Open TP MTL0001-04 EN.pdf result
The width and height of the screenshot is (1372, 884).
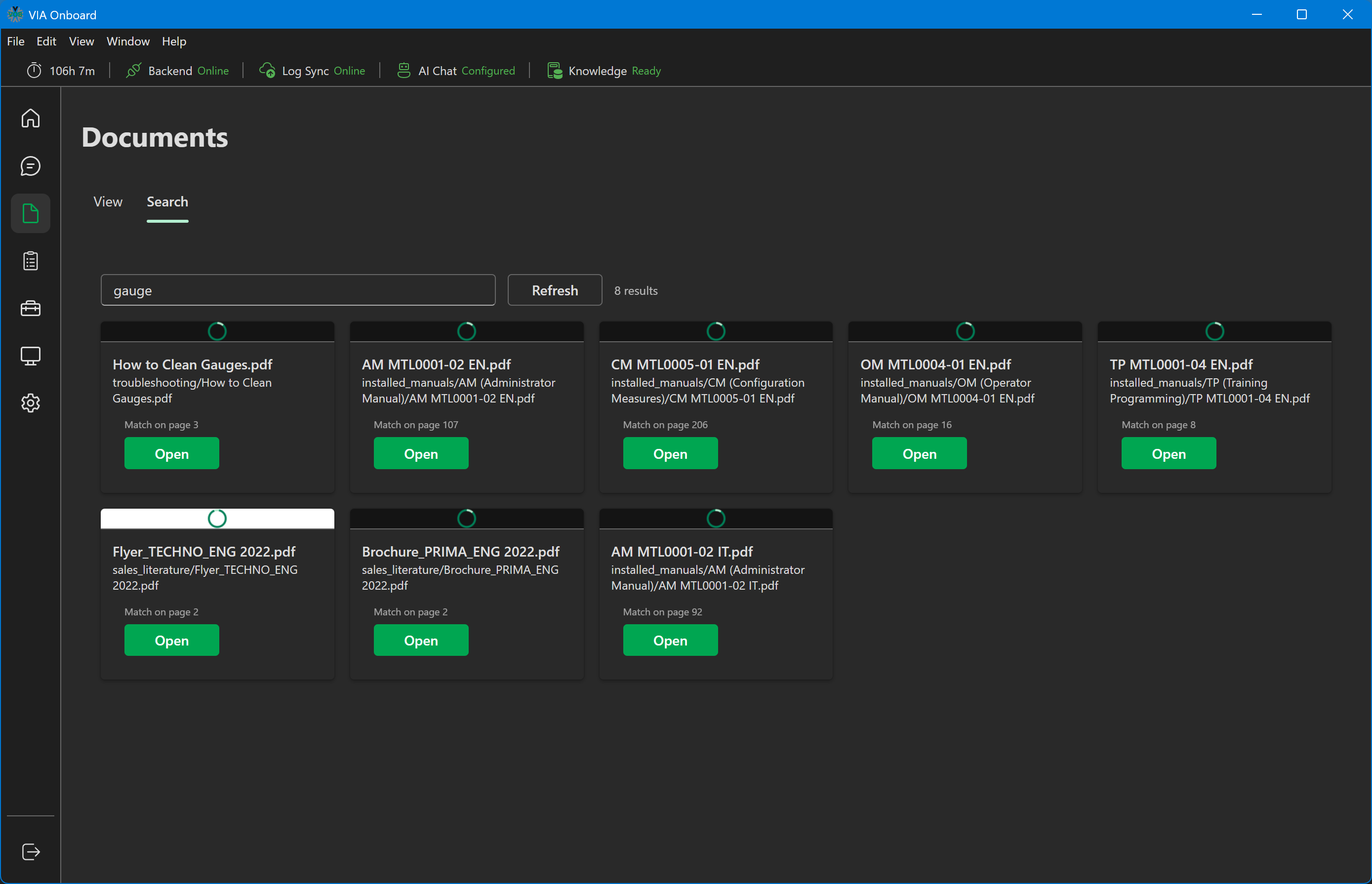[x=1168, y=453]
